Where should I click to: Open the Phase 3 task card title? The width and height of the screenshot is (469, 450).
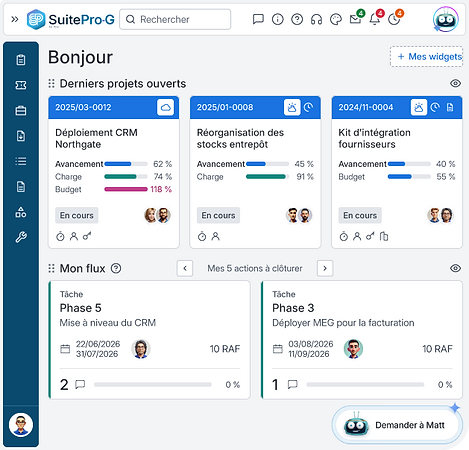(293, 308)
